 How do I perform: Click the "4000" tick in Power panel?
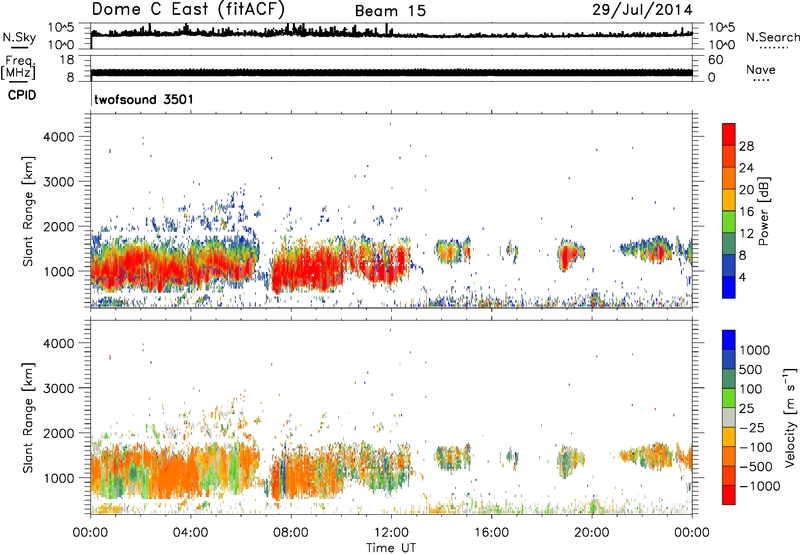click(59, 137)
